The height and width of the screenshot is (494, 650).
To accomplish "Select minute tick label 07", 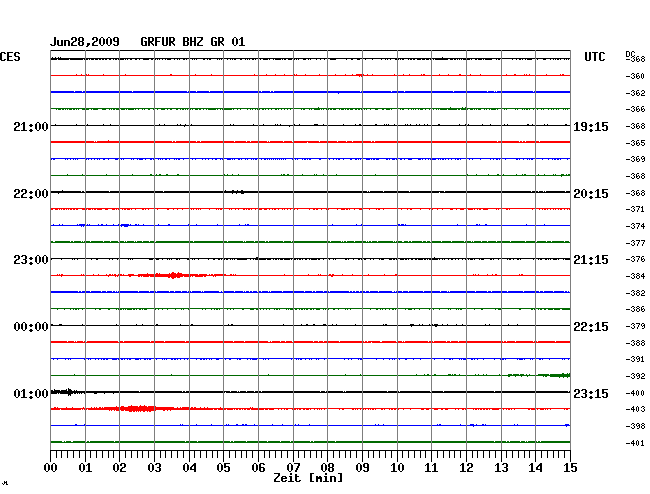I will pos(293,468).
